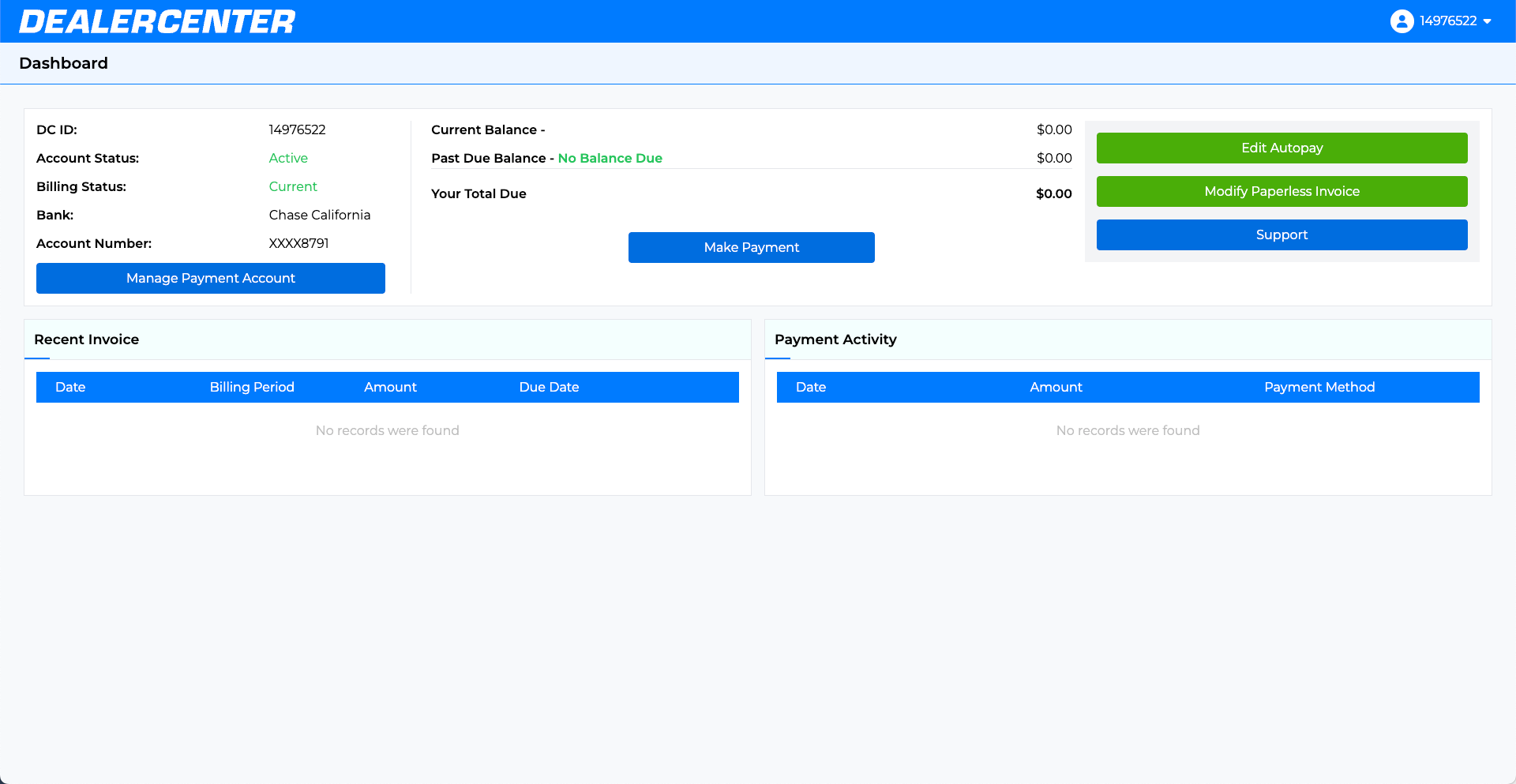
Task: Sort Recent Invoice by Amount column
Action: coord(390,387)
